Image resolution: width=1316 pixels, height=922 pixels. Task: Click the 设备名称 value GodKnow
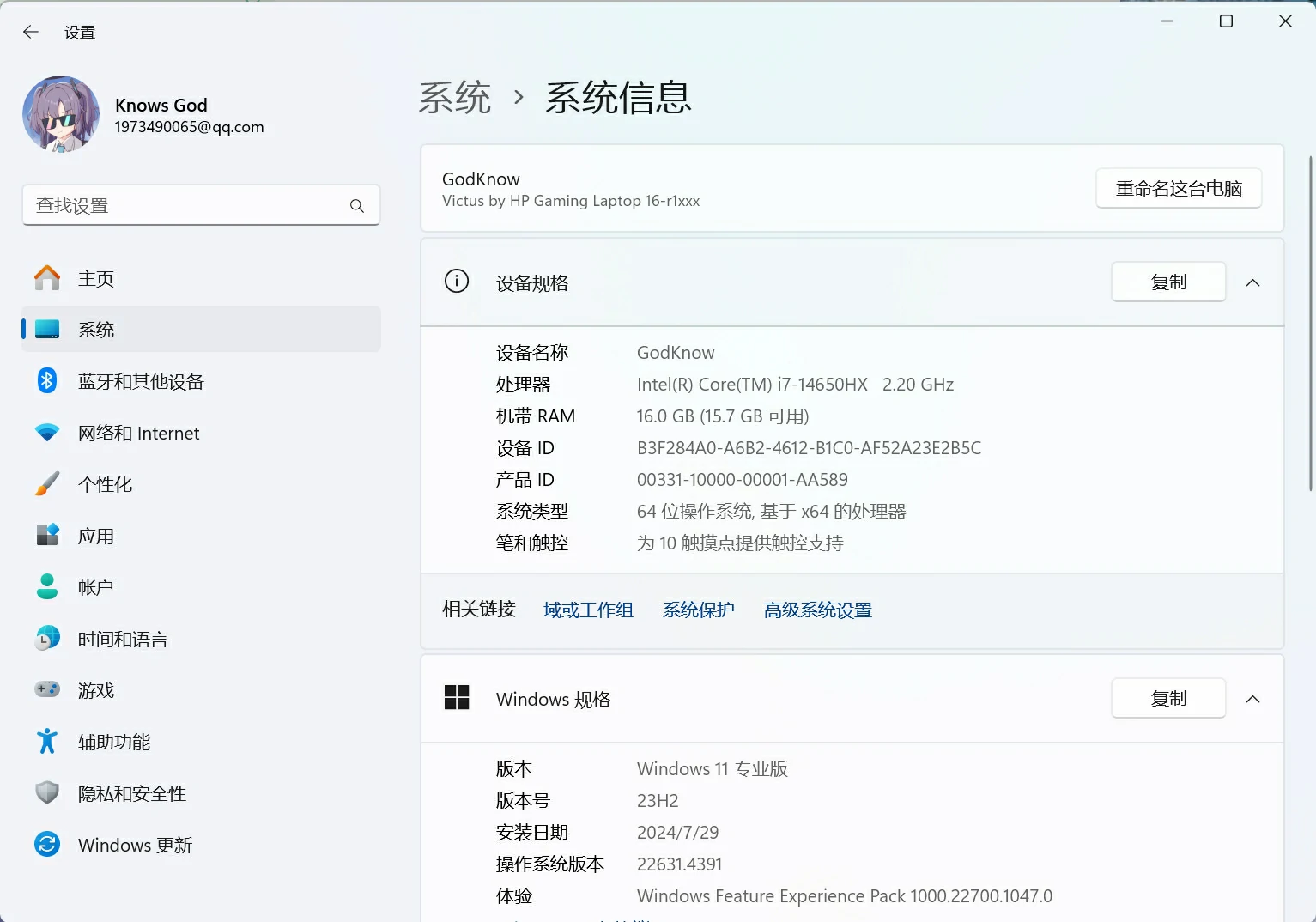coord(676,353)
